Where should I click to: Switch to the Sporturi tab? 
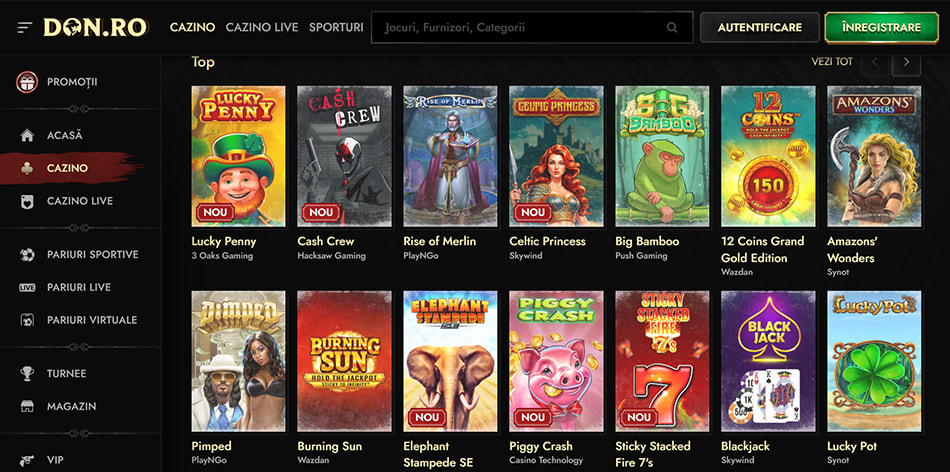pyautogui.click(x=336, y=28)
